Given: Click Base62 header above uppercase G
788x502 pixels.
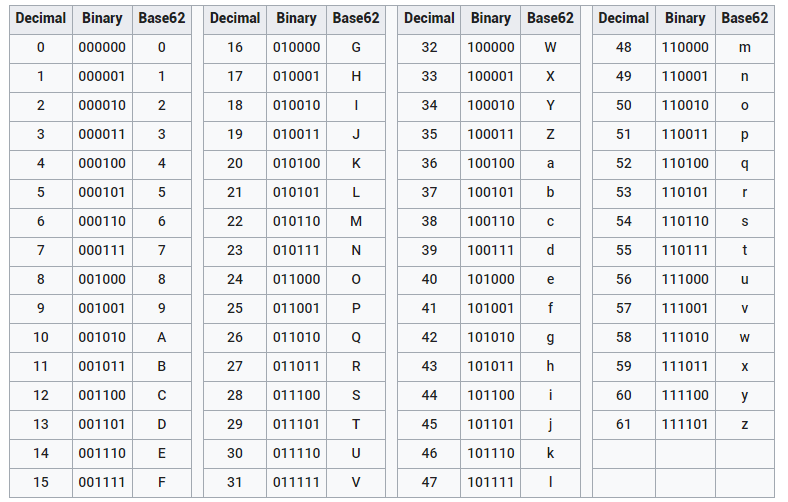Looking at the screenshot, I should (x=356, y=19).
